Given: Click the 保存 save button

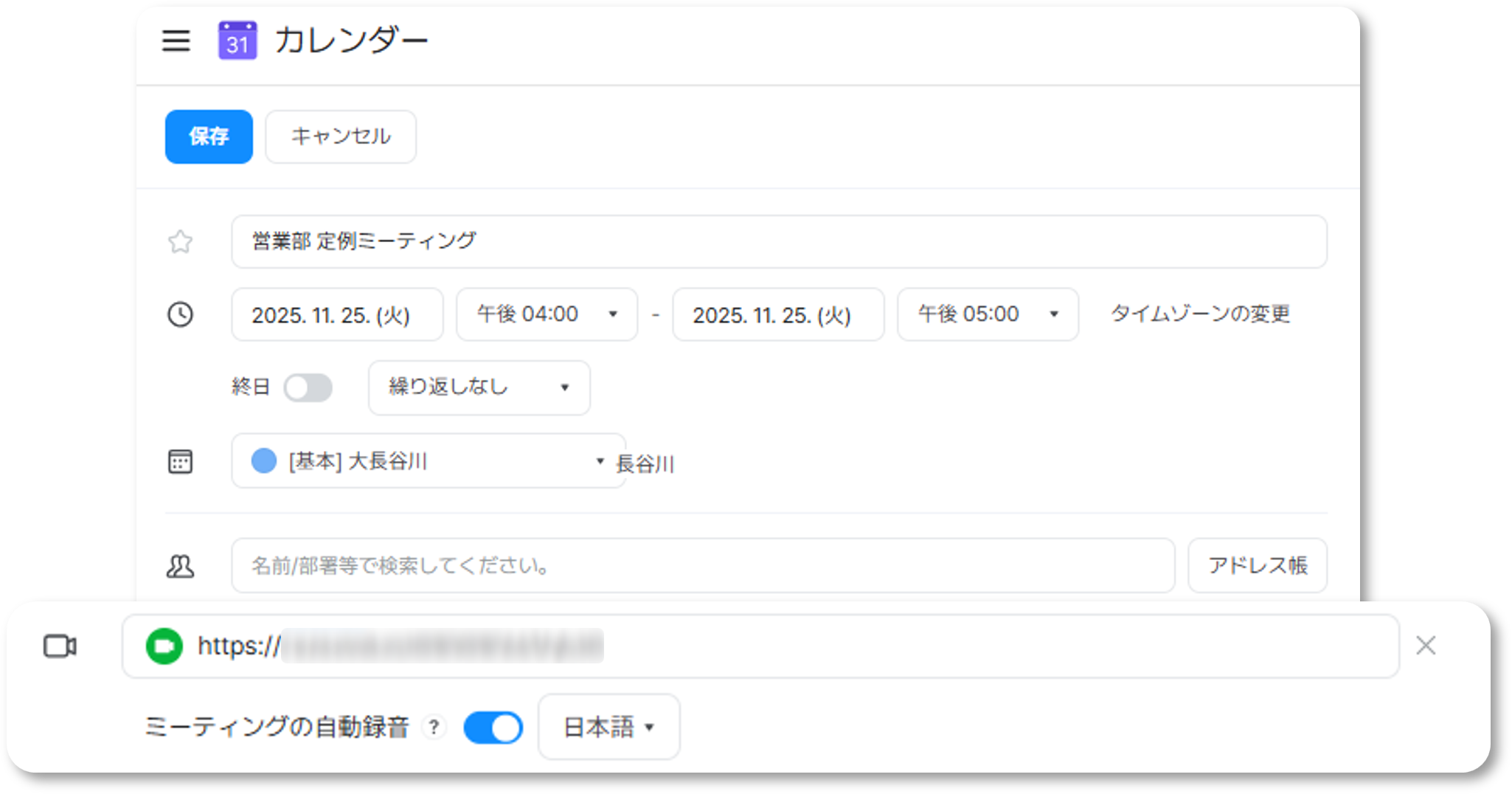Looking at the screenshot, I should pos(209,137).
